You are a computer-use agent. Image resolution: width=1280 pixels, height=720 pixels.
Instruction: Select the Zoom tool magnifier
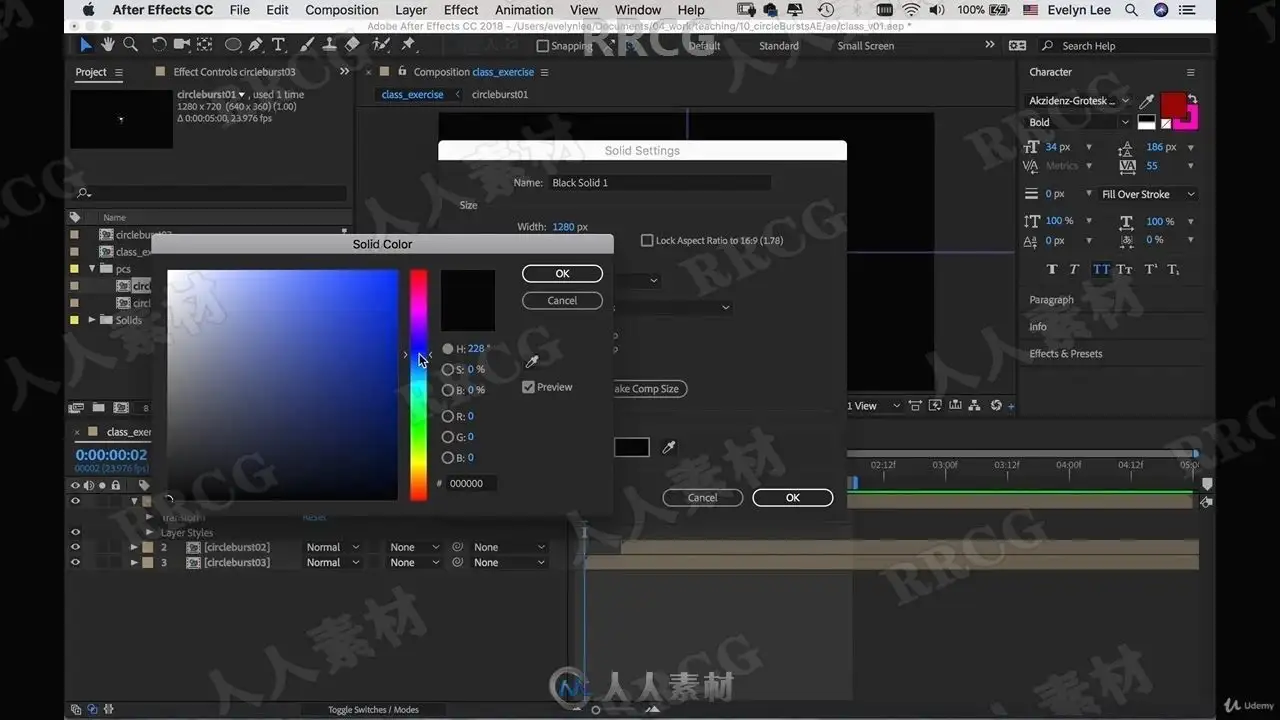(130, 45)
